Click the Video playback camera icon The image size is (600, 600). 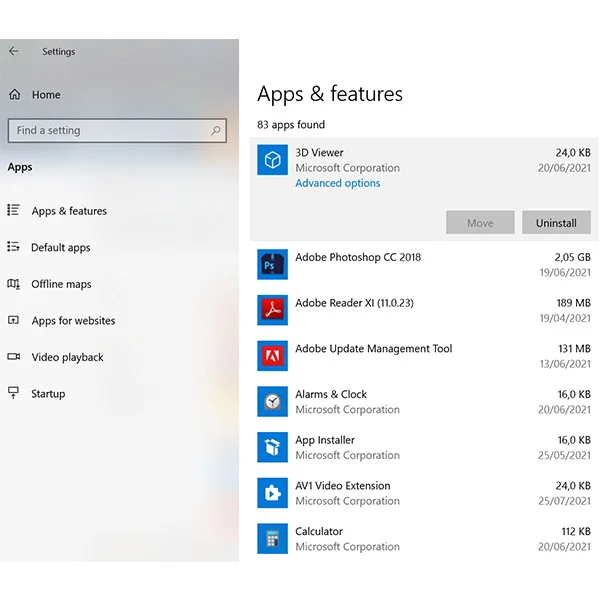pyautogui.click(x=14, y=357)
